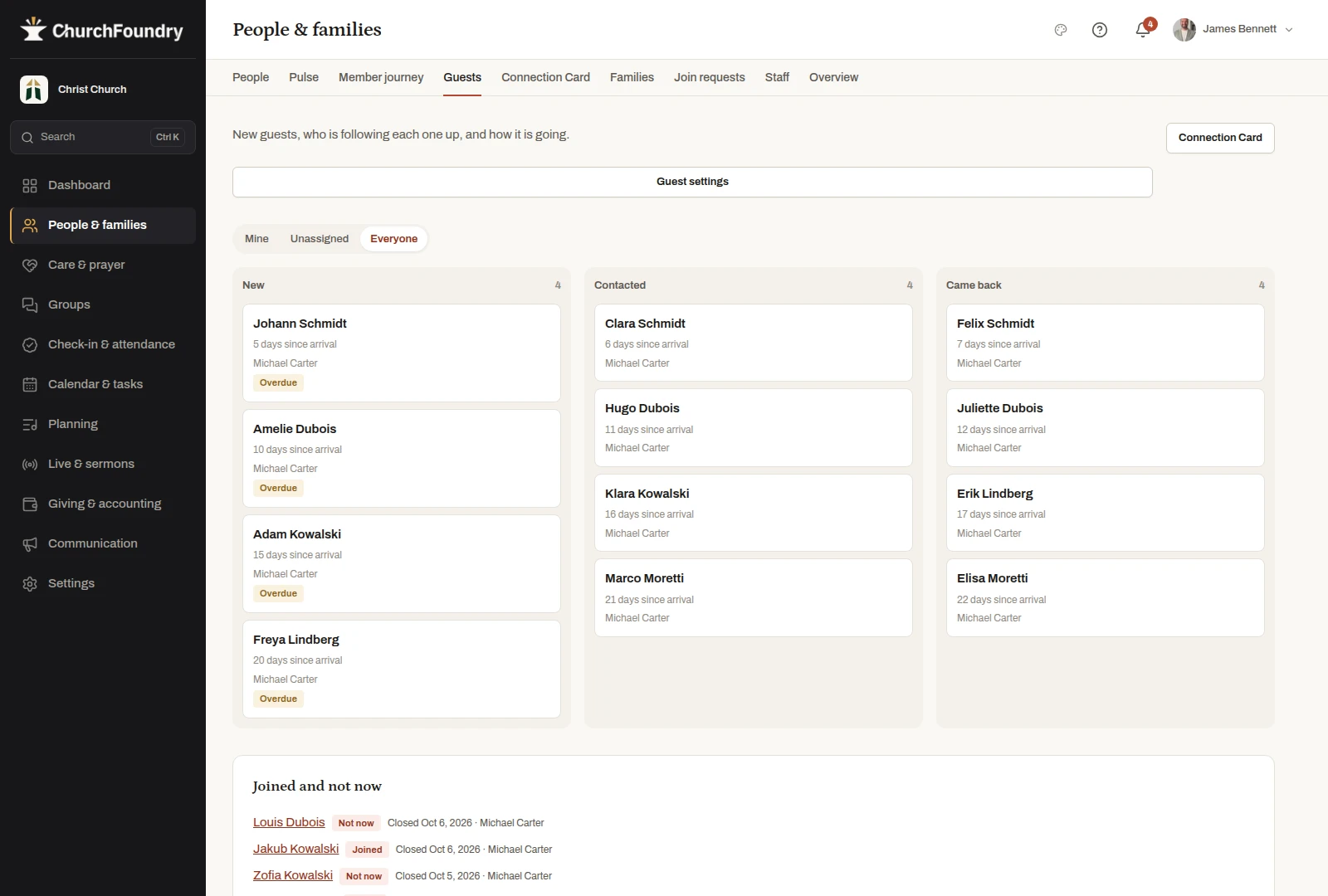Click James Bennett's avatar photo

[x=1184, y=30]
